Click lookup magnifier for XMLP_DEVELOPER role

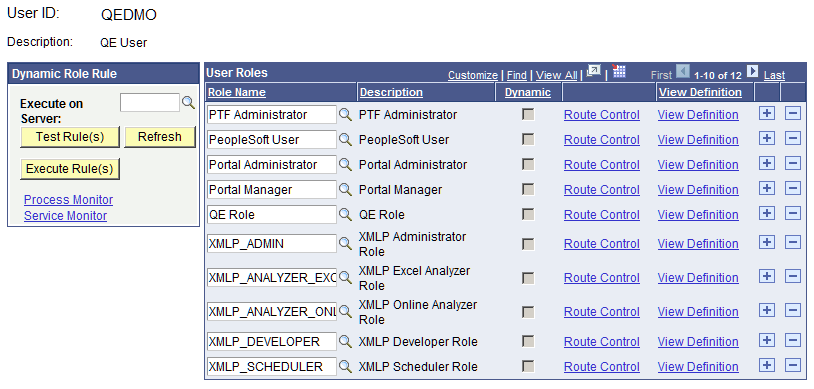[345, 342]
